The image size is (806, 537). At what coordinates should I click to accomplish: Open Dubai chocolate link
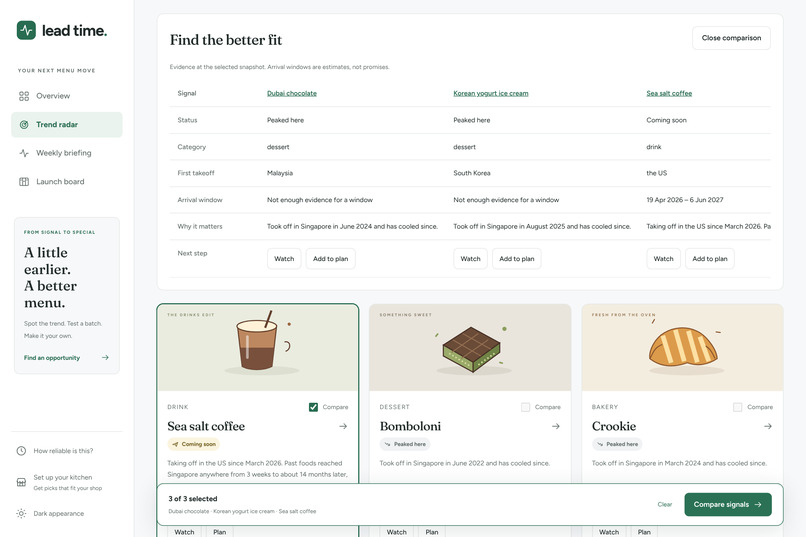[291, 94]
